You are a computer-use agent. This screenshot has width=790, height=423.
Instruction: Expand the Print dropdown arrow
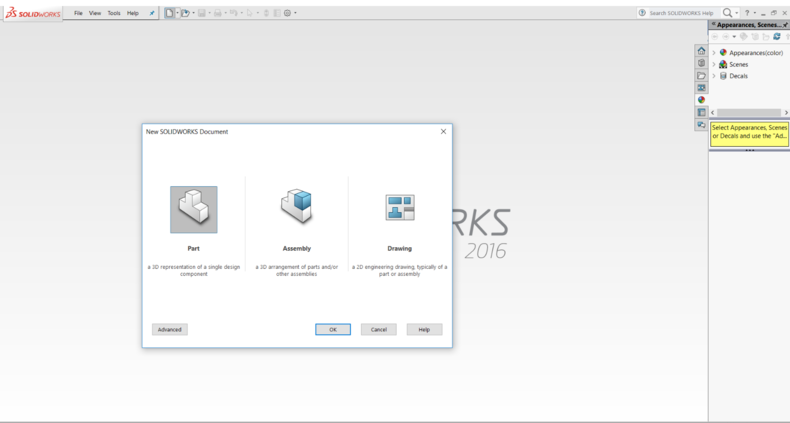coord(226,13)
